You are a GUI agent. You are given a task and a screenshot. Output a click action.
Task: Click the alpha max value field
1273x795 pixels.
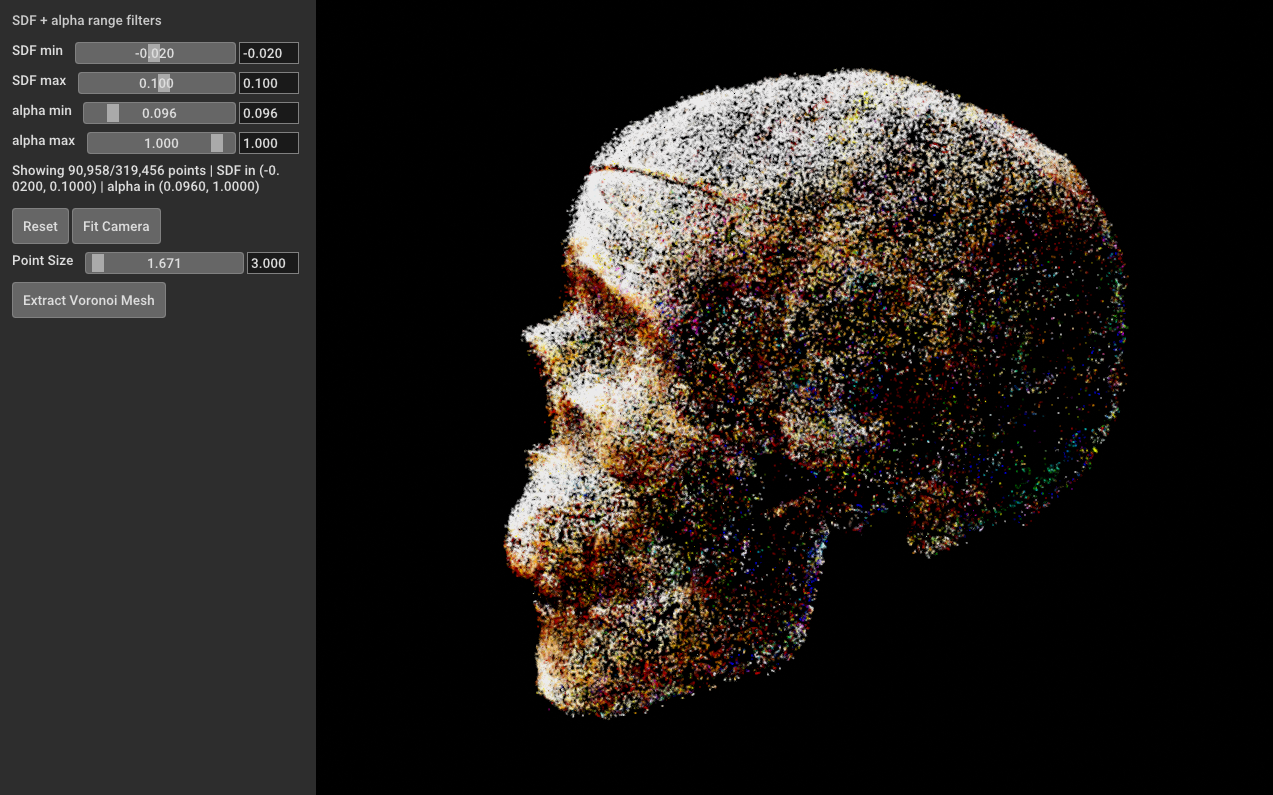click(x=268, y=143)
